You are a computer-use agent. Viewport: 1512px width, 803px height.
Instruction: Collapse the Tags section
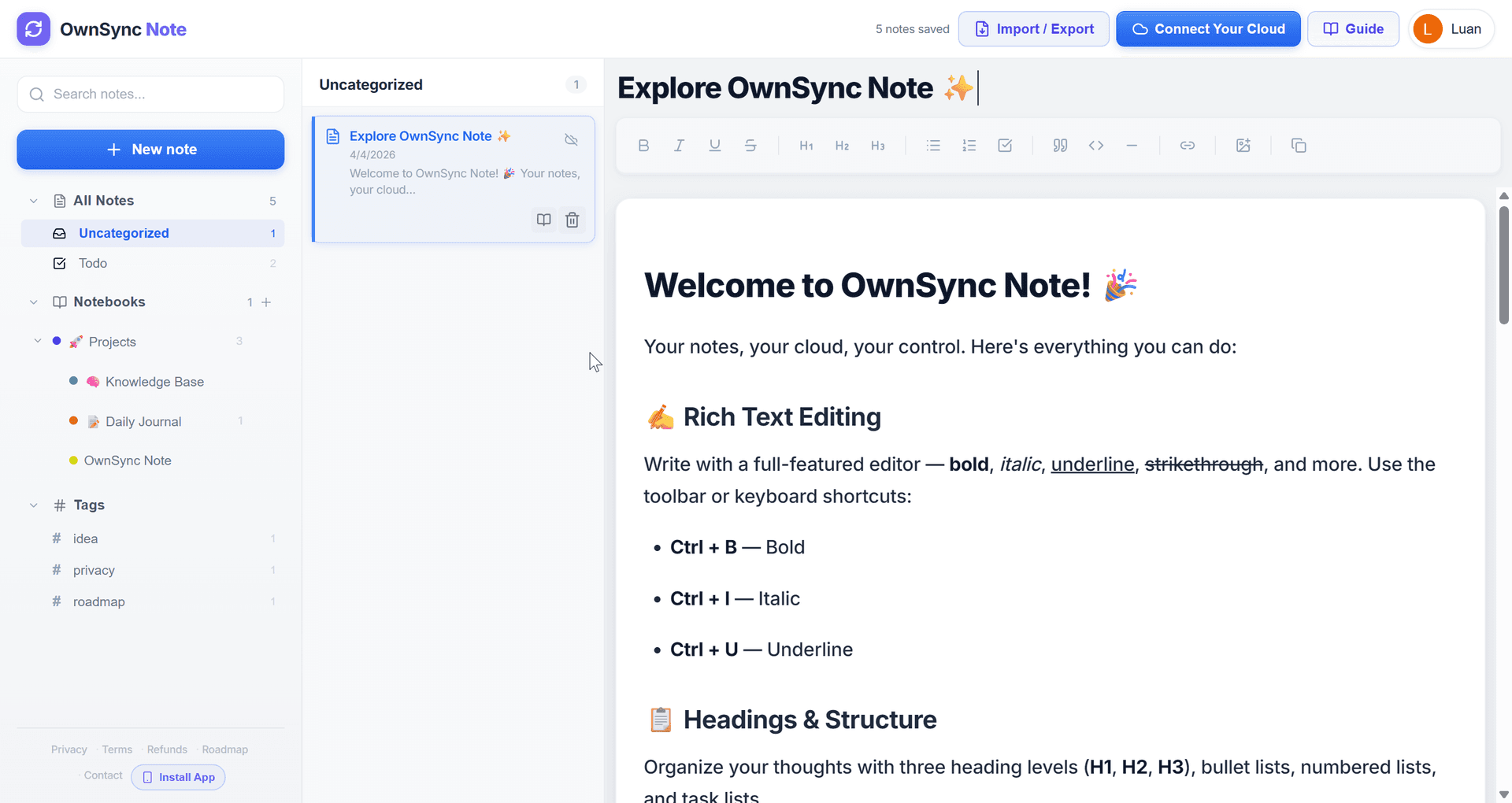point(33,505)
